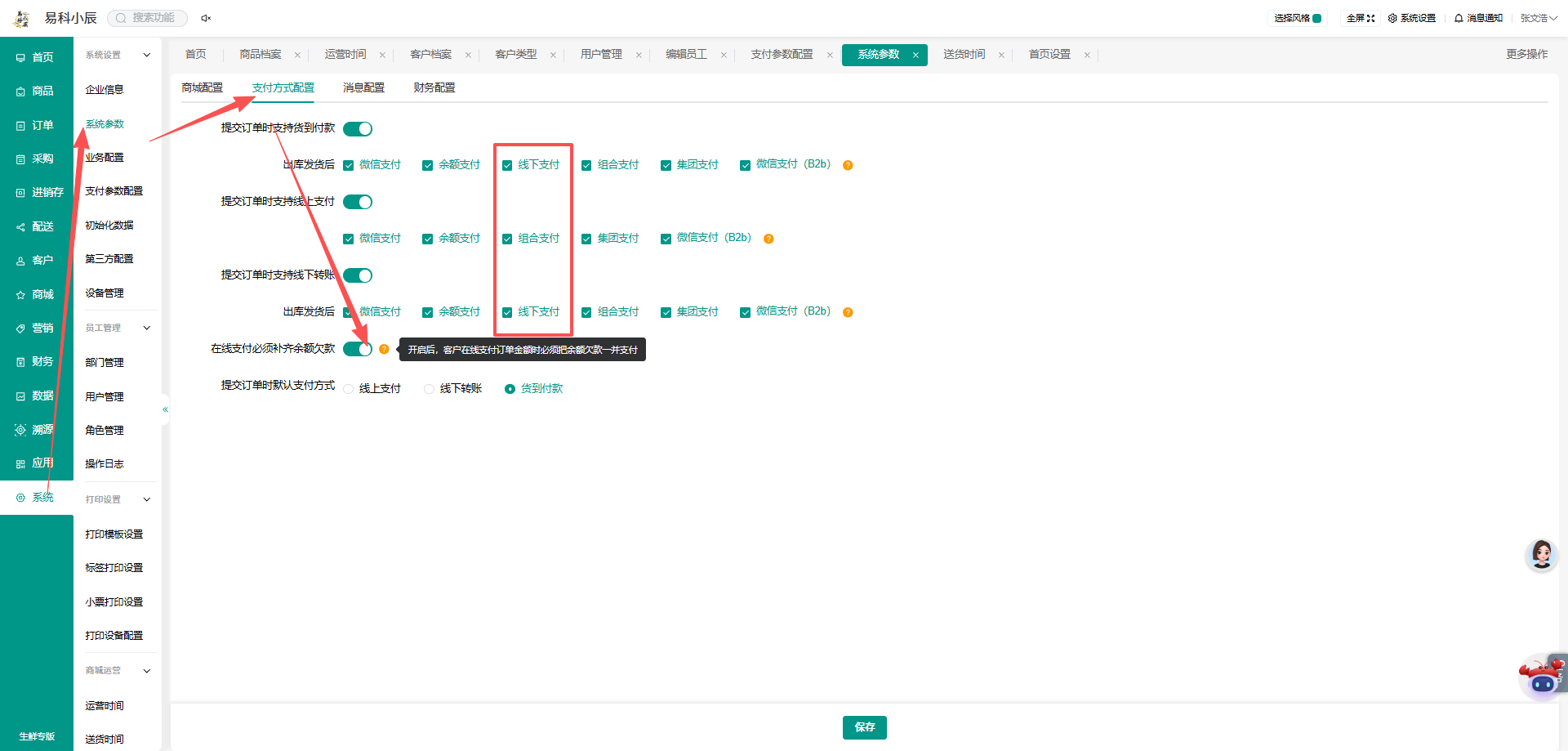
Task: Uncheck 组合支付 in 线上支付 row
Action: pyautogui.click(x=507, y=239)
